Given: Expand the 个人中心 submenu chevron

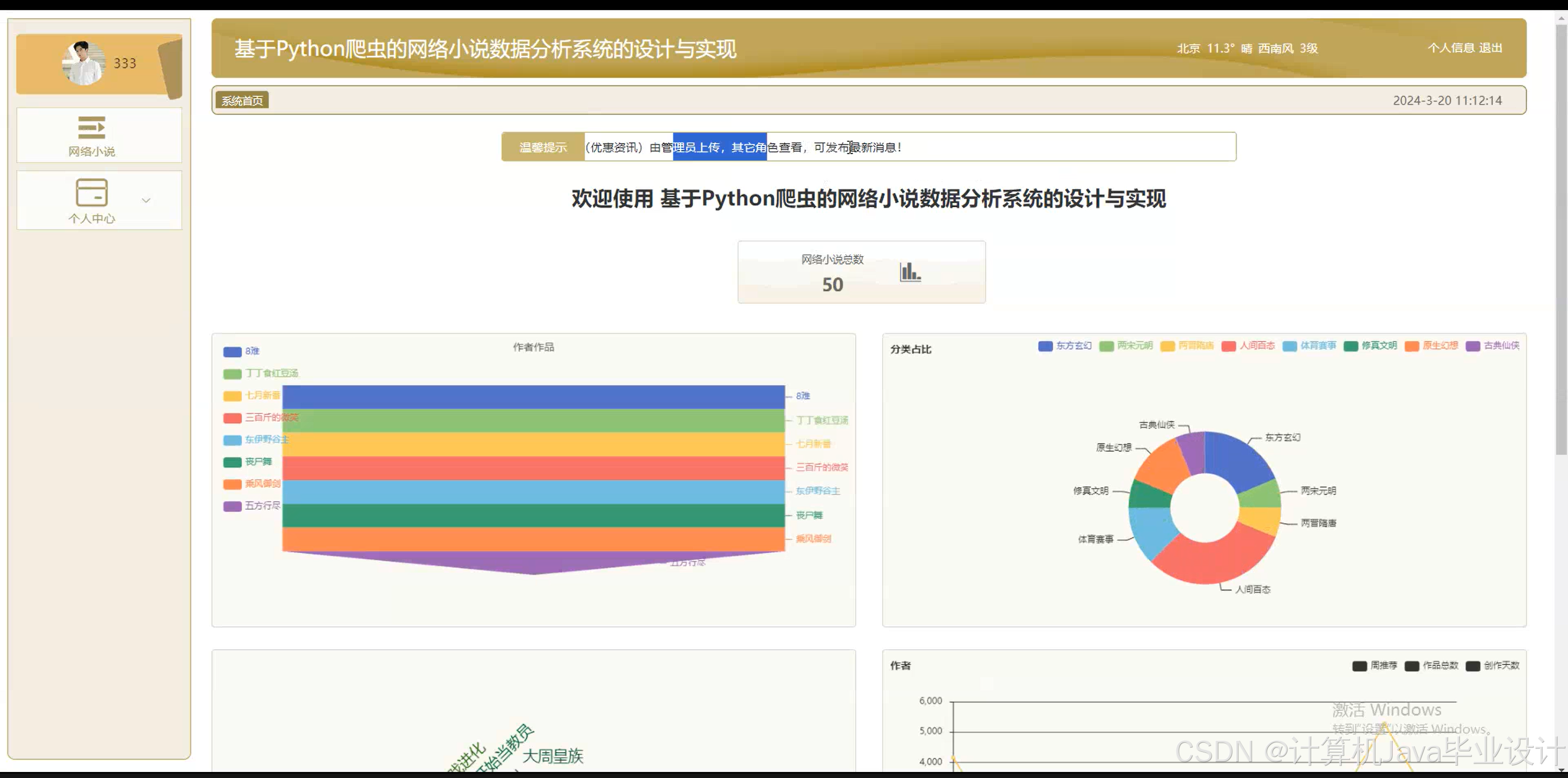Looking at the screenshot, I should point(146,200).
